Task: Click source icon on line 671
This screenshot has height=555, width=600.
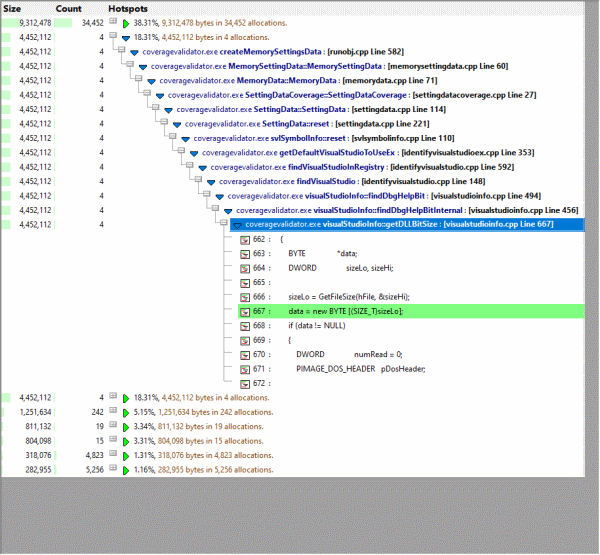Action: (245, 370)
